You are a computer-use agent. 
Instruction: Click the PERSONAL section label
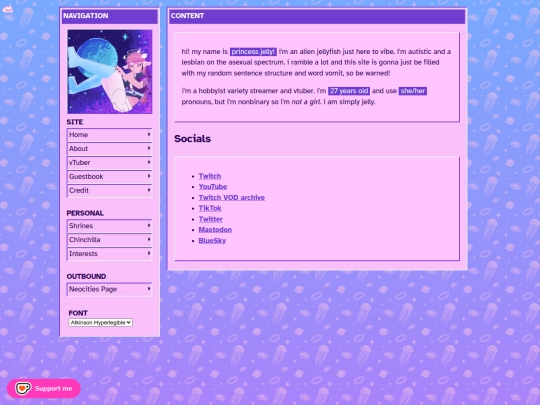click(x=85, y=213)
